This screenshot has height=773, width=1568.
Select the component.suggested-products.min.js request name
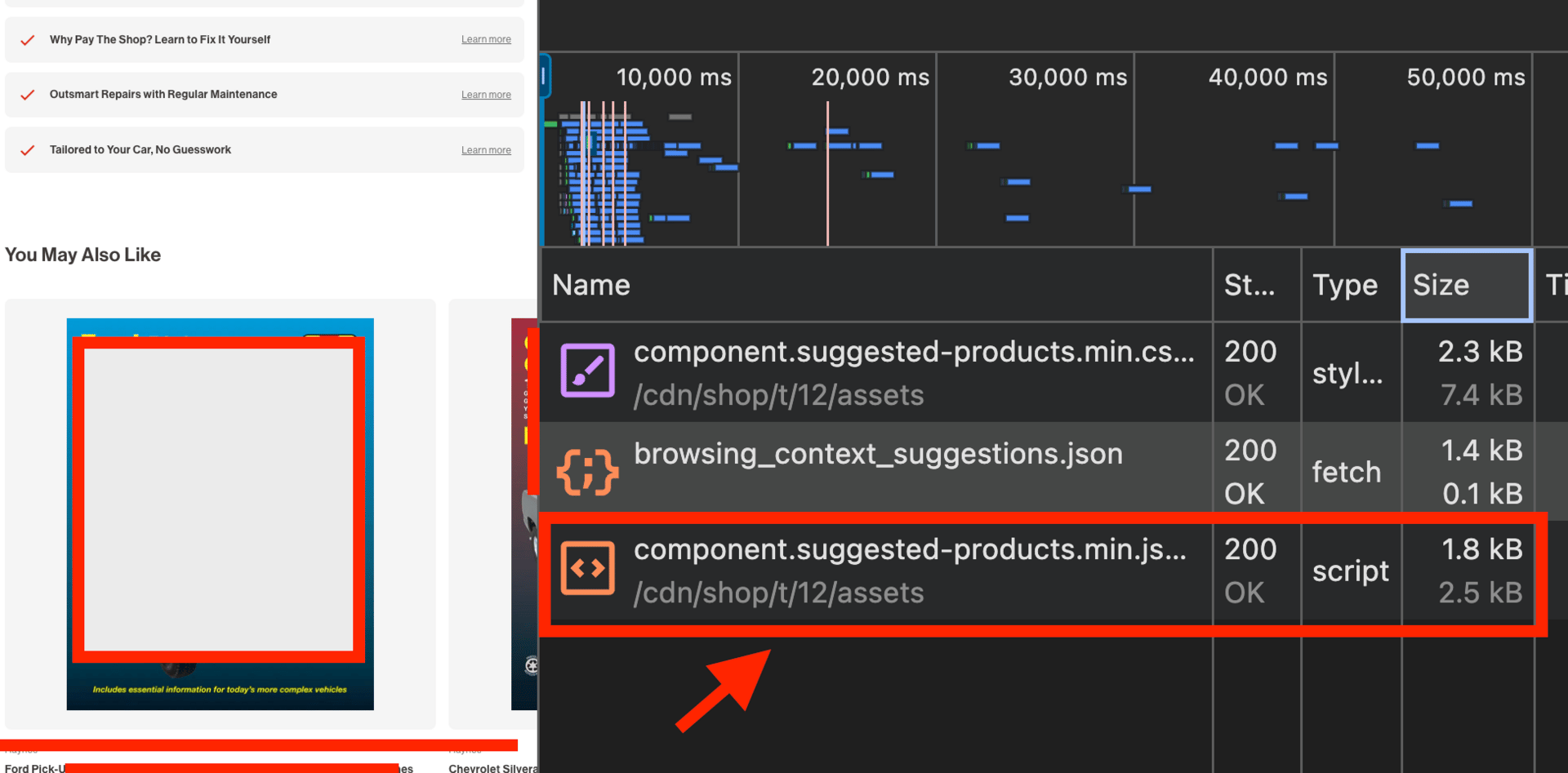tap(910, 549)
